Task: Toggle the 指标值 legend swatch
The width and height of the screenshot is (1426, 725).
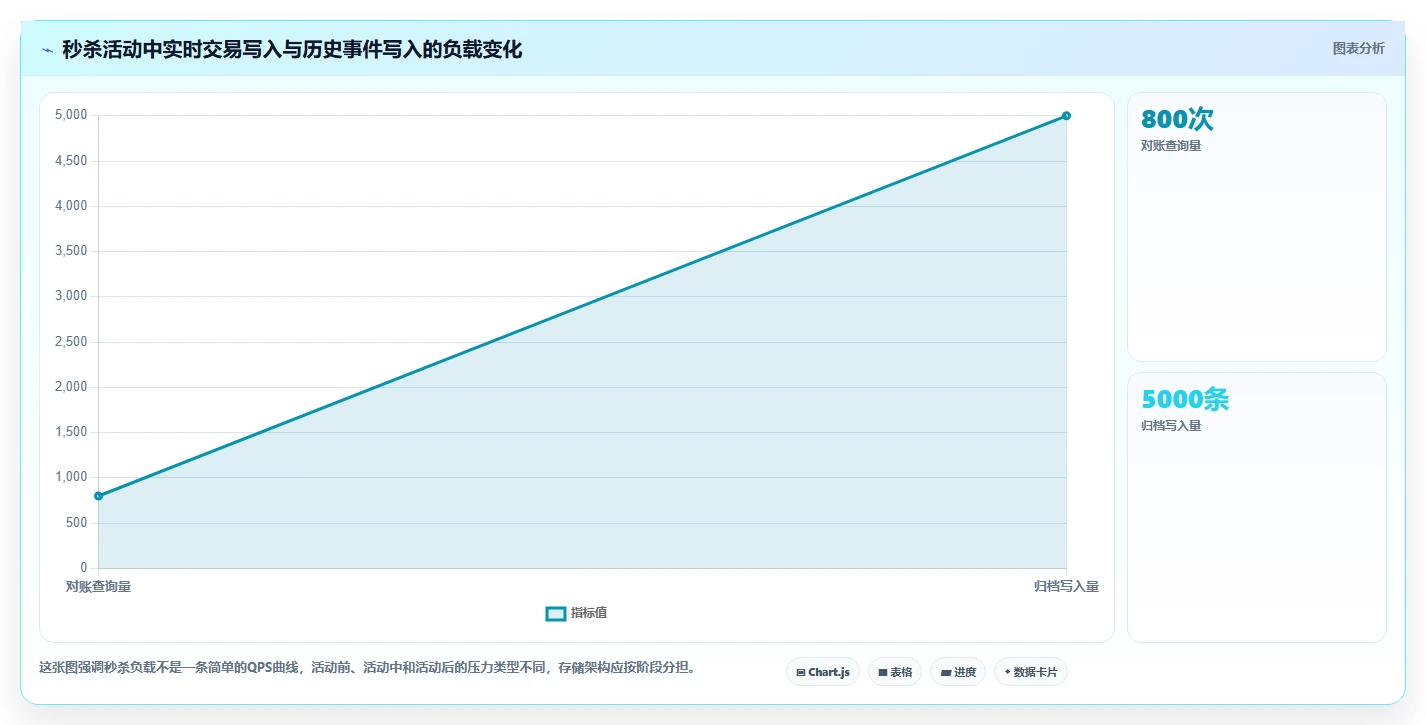Action: click(x=556, y=613)
